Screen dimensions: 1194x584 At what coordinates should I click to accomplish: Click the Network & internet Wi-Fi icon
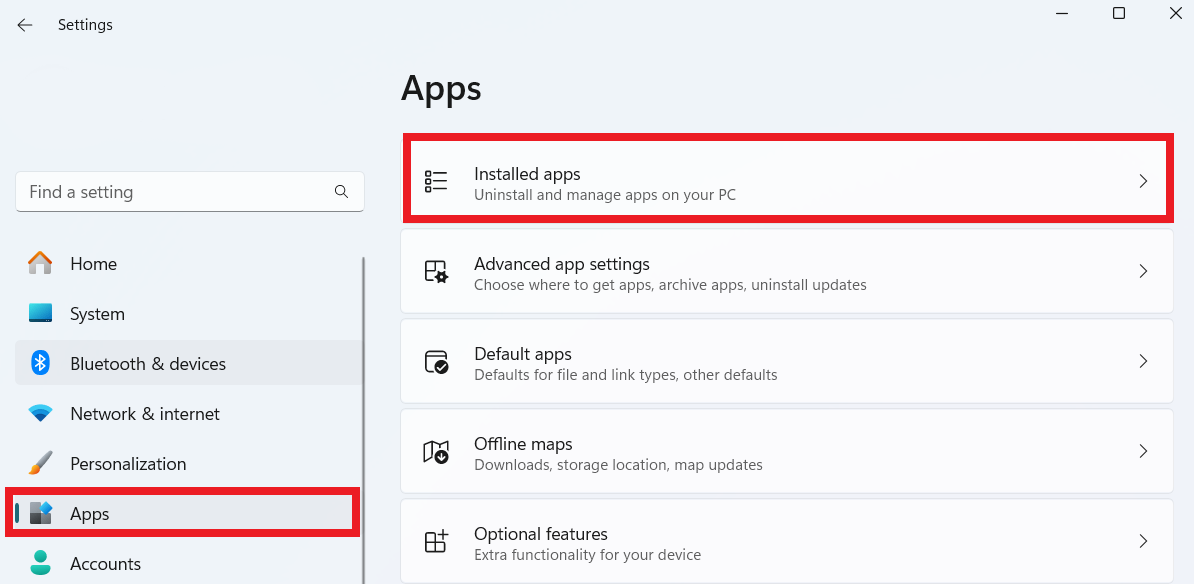pyautogui.click(x=40, y=413)
